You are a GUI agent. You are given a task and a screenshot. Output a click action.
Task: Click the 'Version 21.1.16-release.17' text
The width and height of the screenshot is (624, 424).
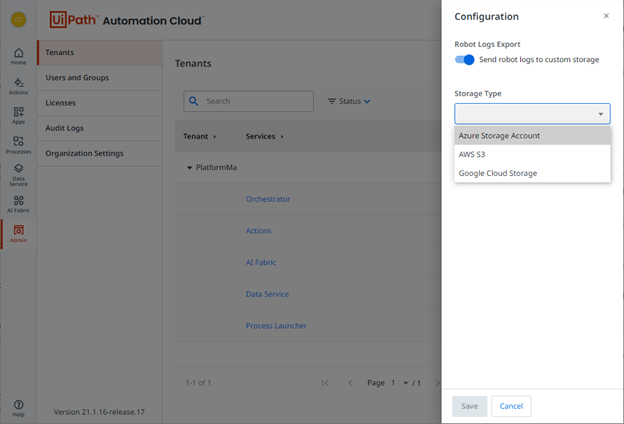coord(99,412)
